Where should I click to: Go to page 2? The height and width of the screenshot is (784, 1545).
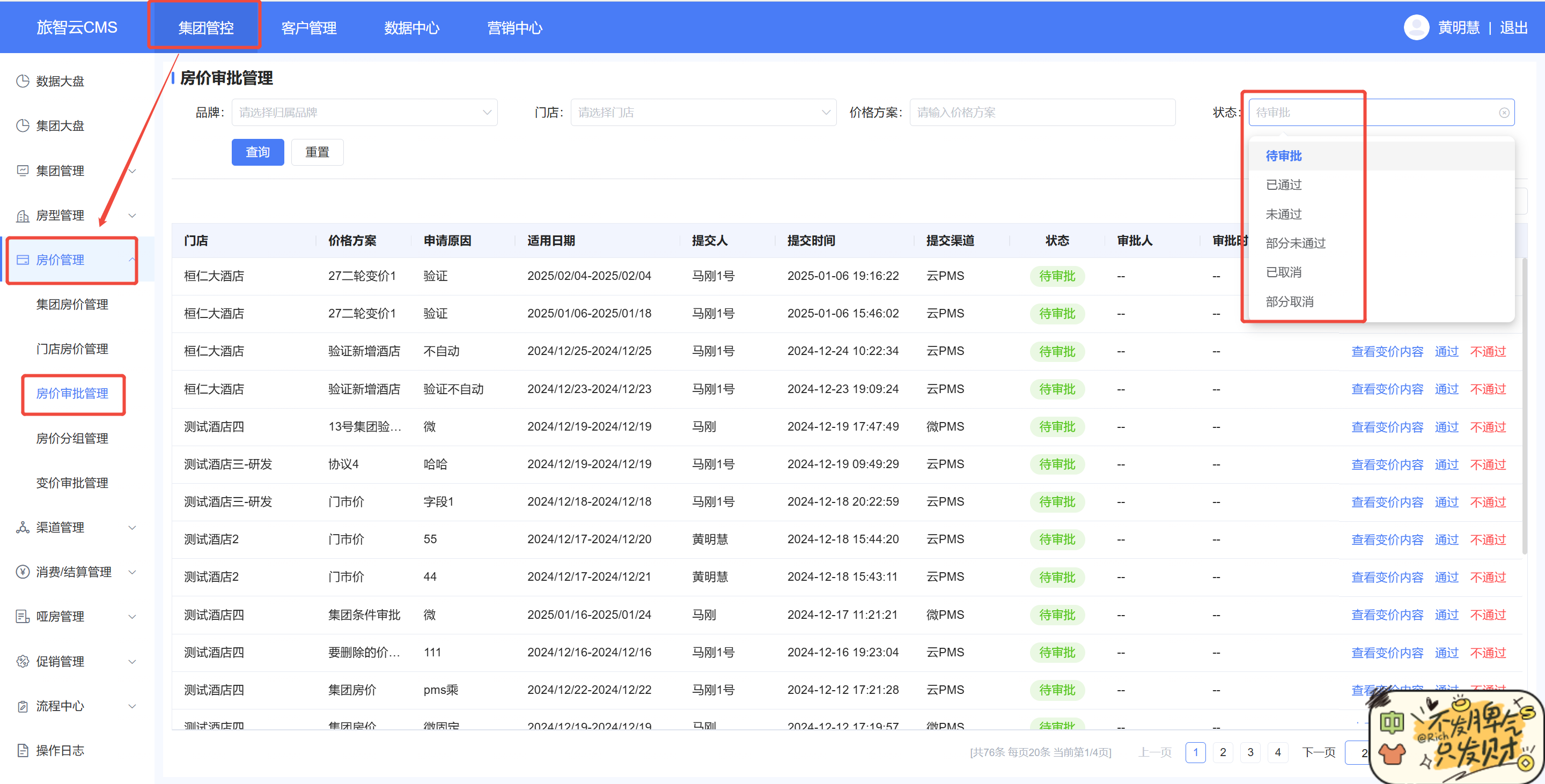tap(1223, 752)
